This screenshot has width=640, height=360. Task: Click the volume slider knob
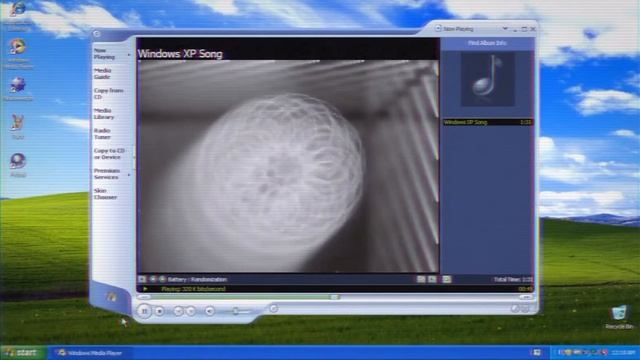236,311
